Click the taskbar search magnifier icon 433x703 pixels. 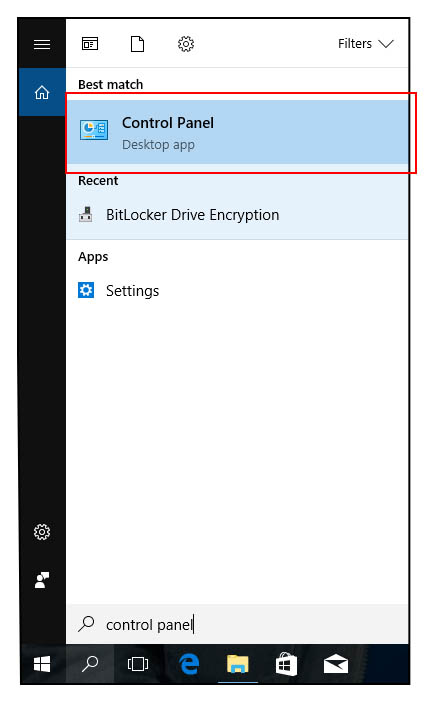click(x=90, y=664)
